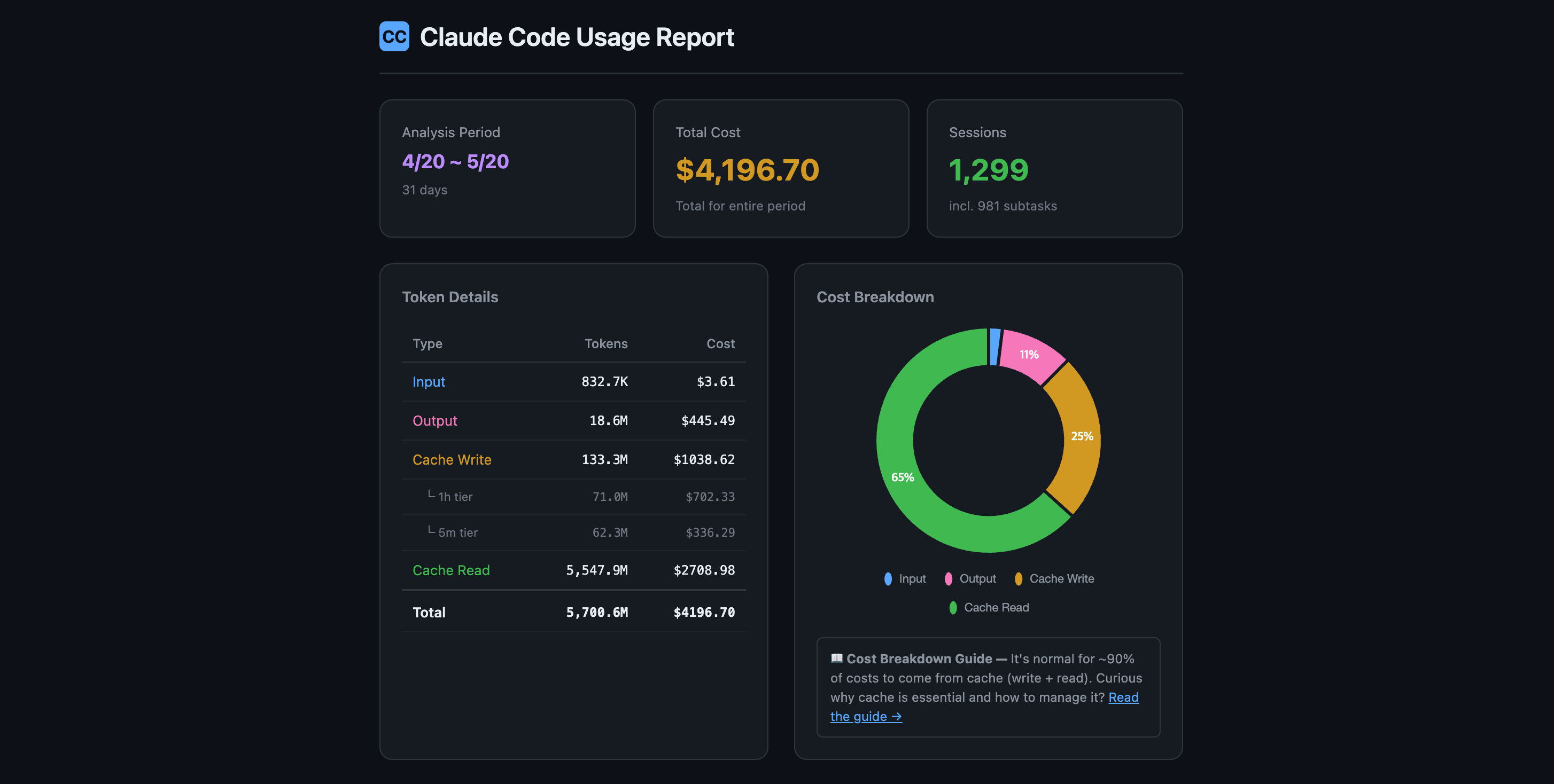Click the orange 25% donut segment

1081,436
